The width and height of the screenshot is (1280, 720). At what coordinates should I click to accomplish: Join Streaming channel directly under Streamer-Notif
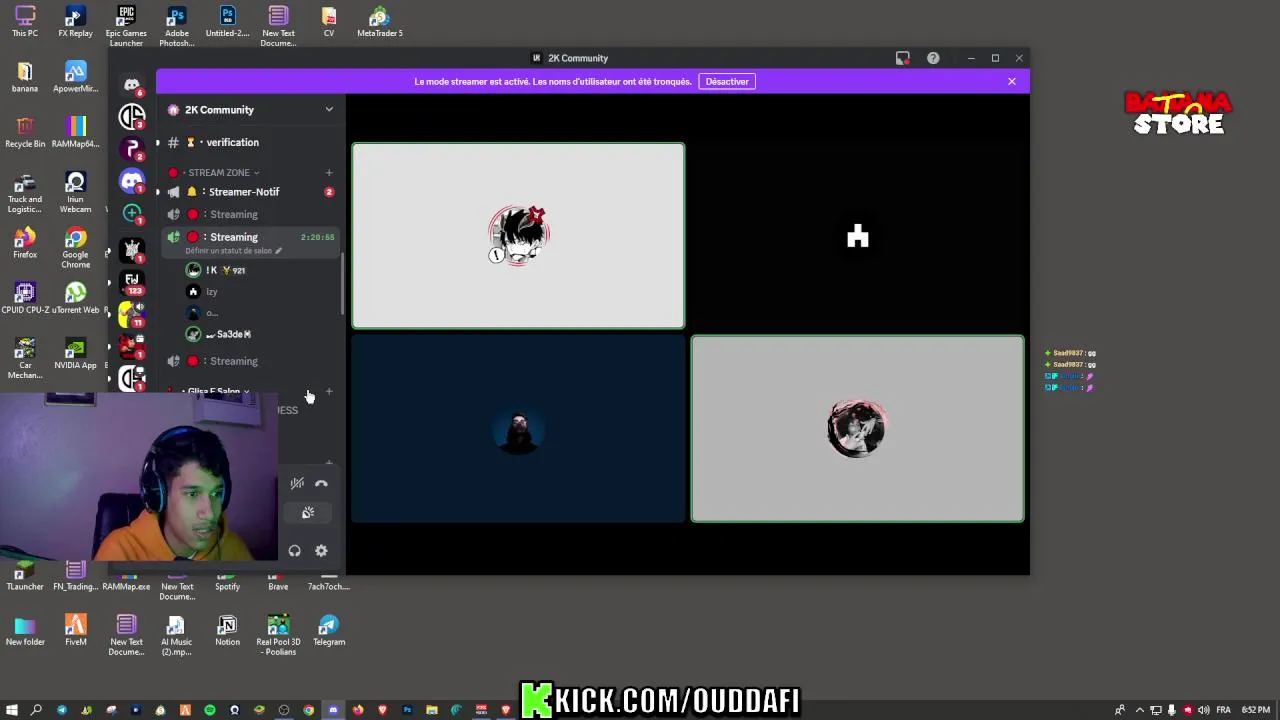point(249,215)
